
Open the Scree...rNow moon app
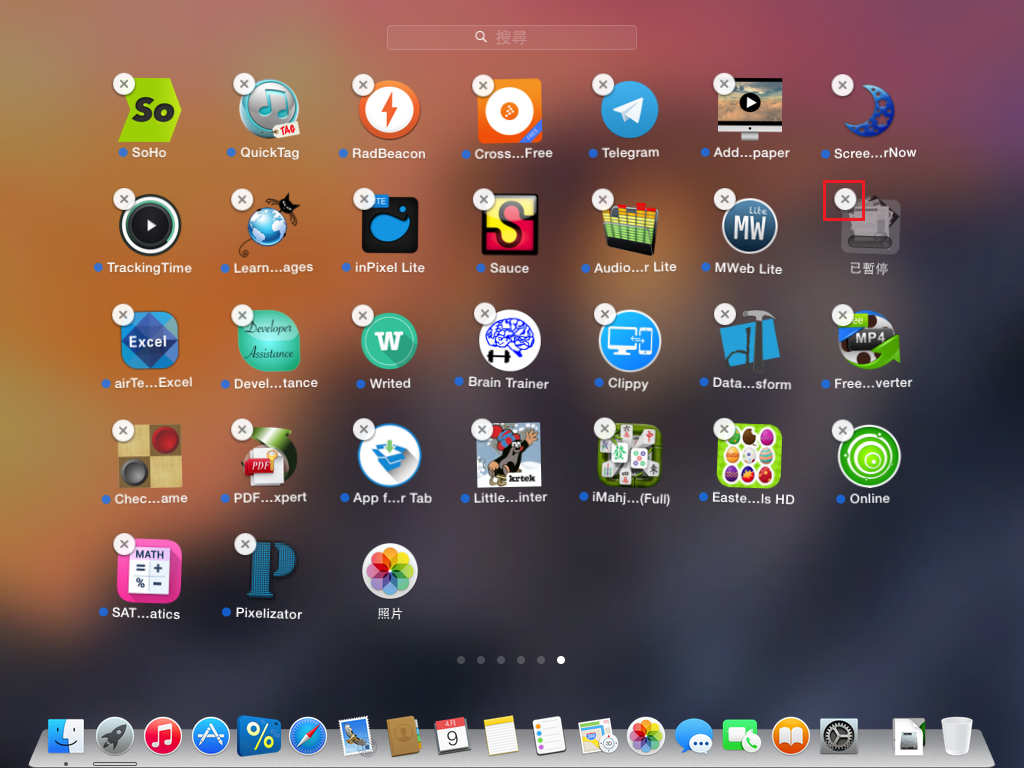869,110
